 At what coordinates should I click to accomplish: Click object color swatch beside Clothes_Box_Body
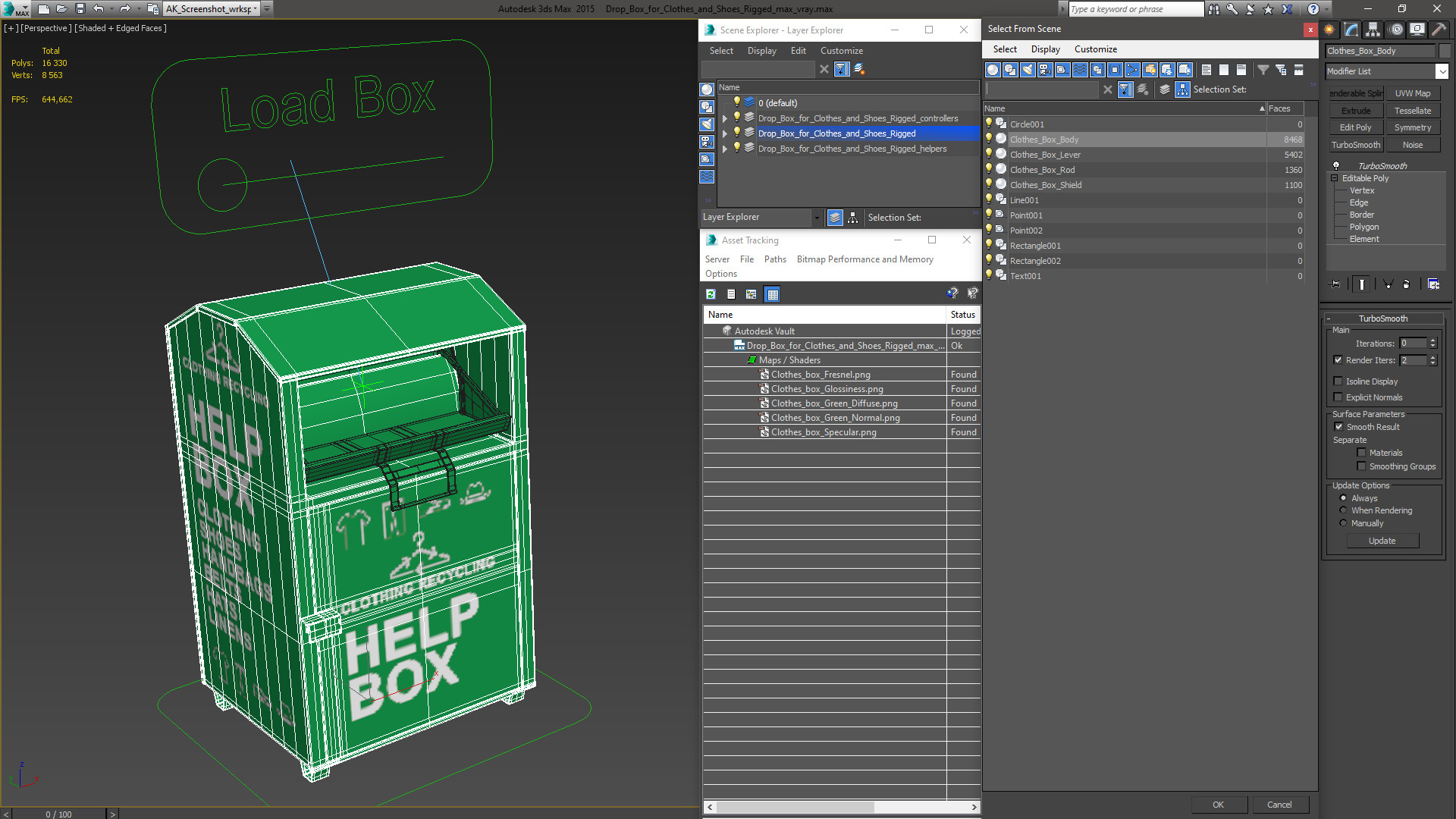tap(1445, 51)
